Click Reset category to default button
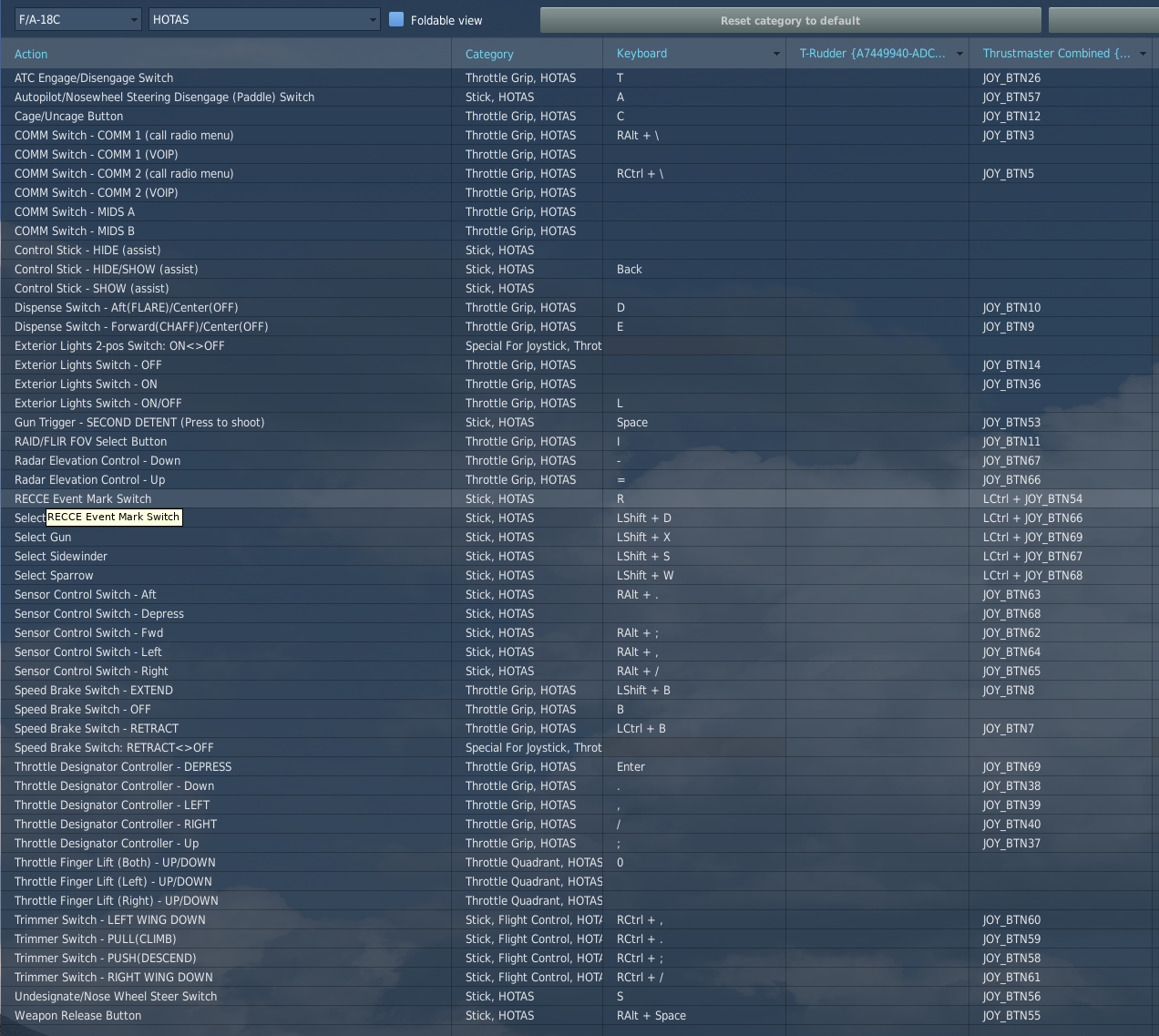 click(790, 20)
